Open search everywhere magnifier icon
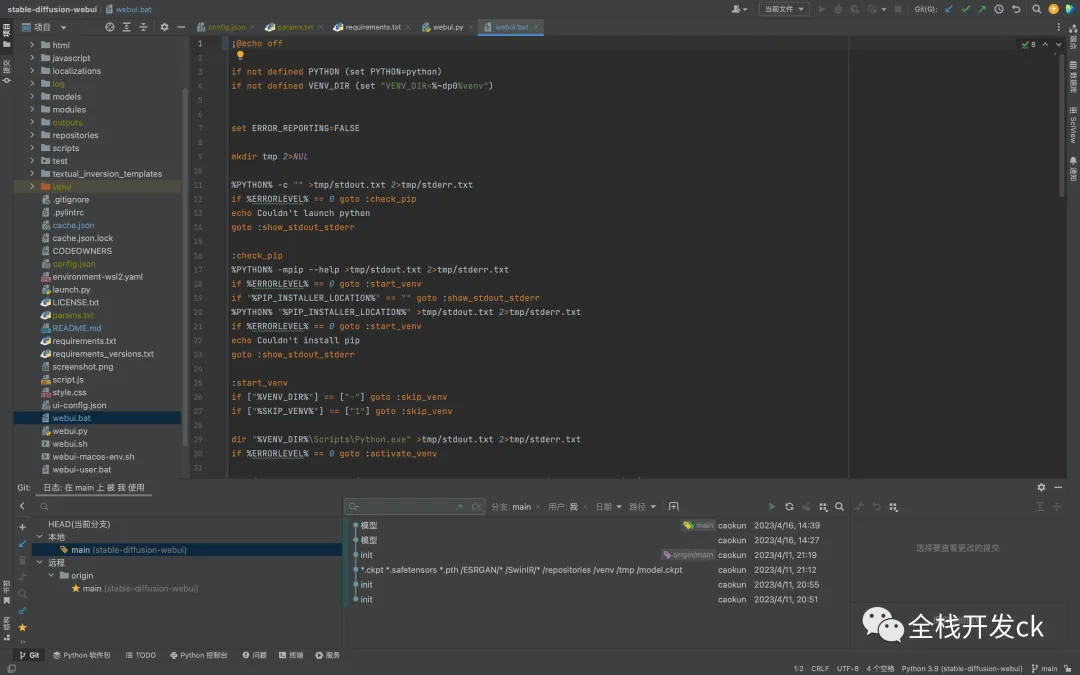 (x=1036, y=9)
